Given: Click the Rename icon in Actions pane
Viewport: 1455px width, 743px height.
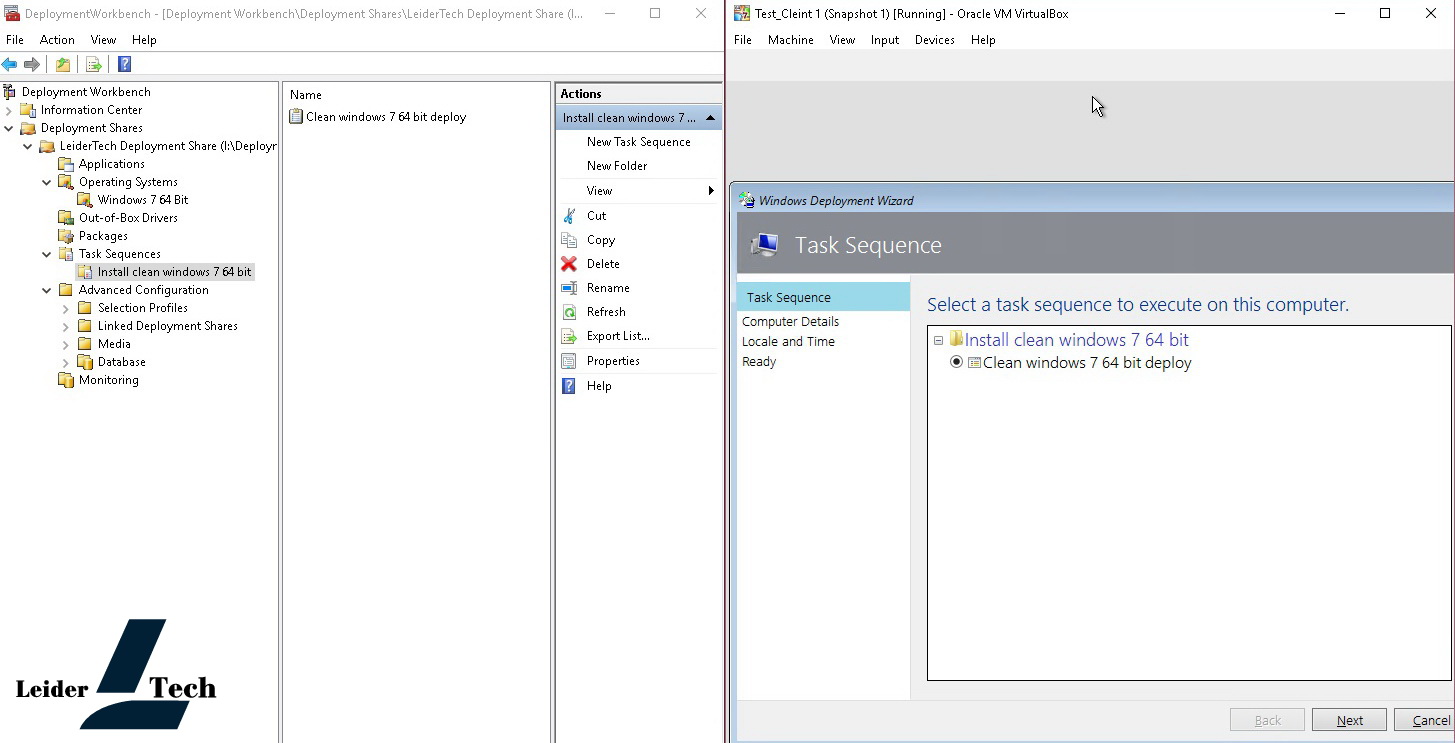Looking at the screenshot, I should click(x=569, y=288).
